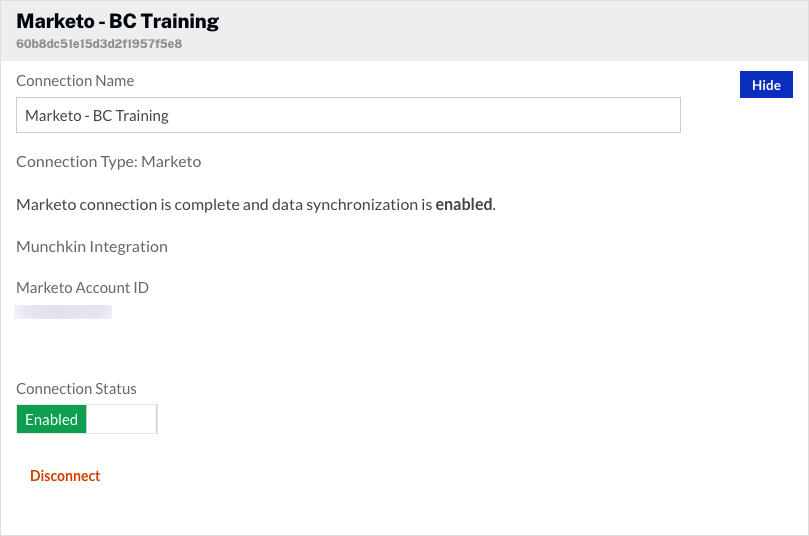Image resolution: width=809 pixels, height=536 pixels.
Task: Click the Disconnect link
Action: [65, 476]
